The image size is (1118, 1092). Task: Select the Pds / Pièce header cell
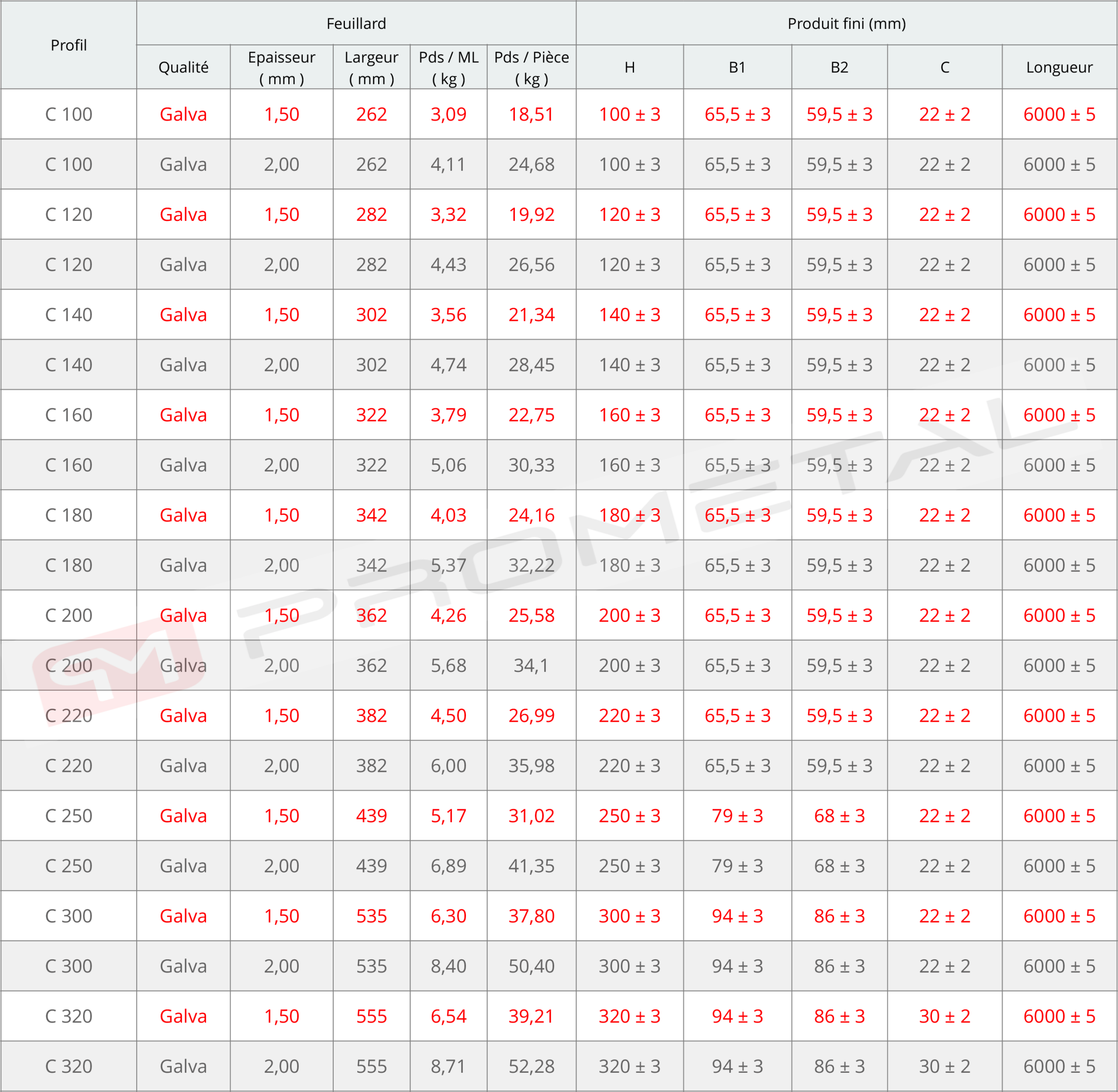[531, 68]
